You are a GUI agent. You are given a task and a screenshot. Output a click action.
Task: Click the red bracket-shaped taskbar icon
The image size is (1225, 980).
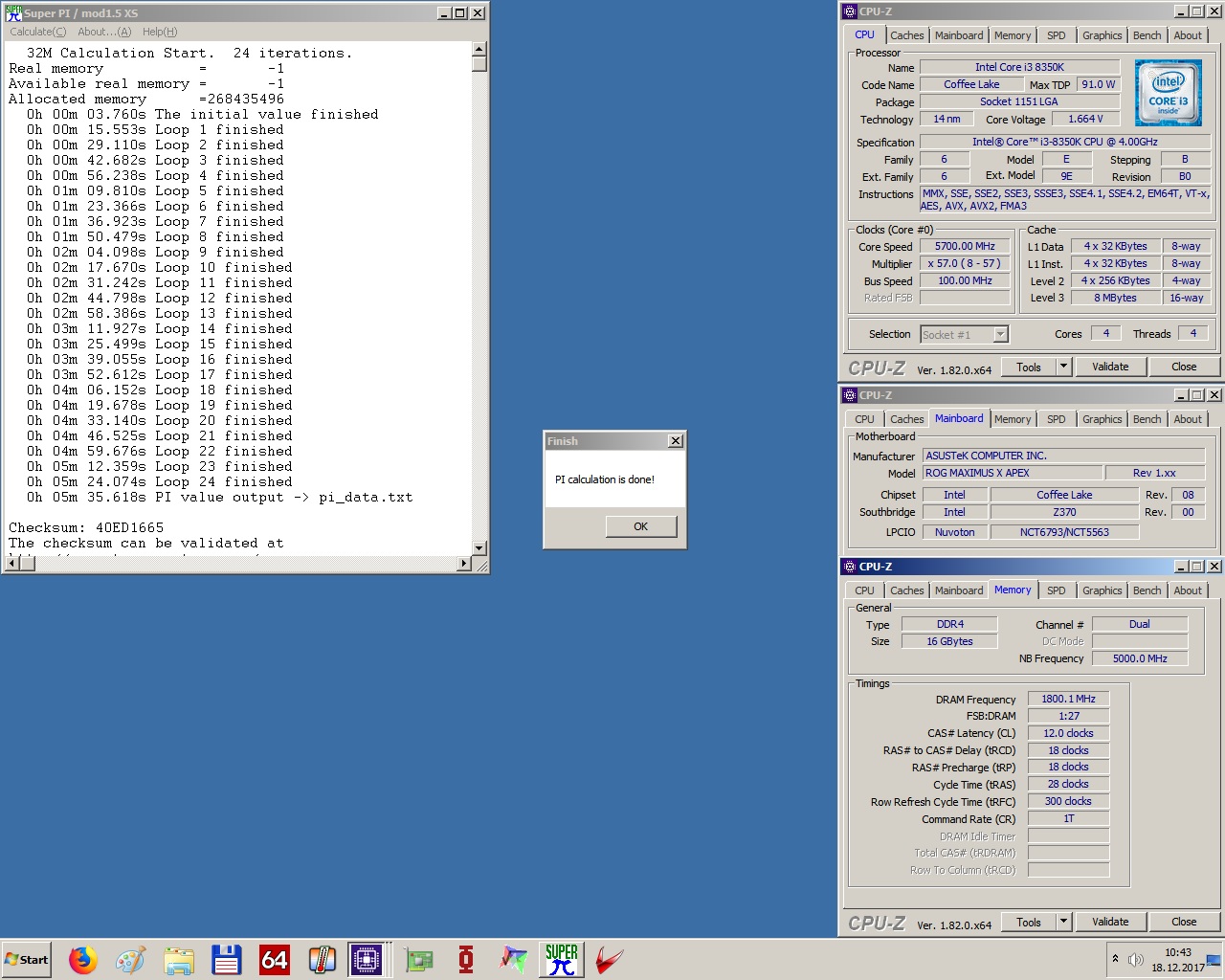coord(466,959)
